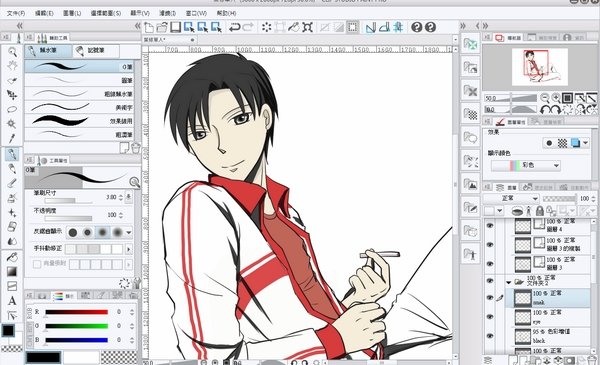This screenshot has height=365, width=600.
Task: Click the red R color slider
Action: [77, 312]
